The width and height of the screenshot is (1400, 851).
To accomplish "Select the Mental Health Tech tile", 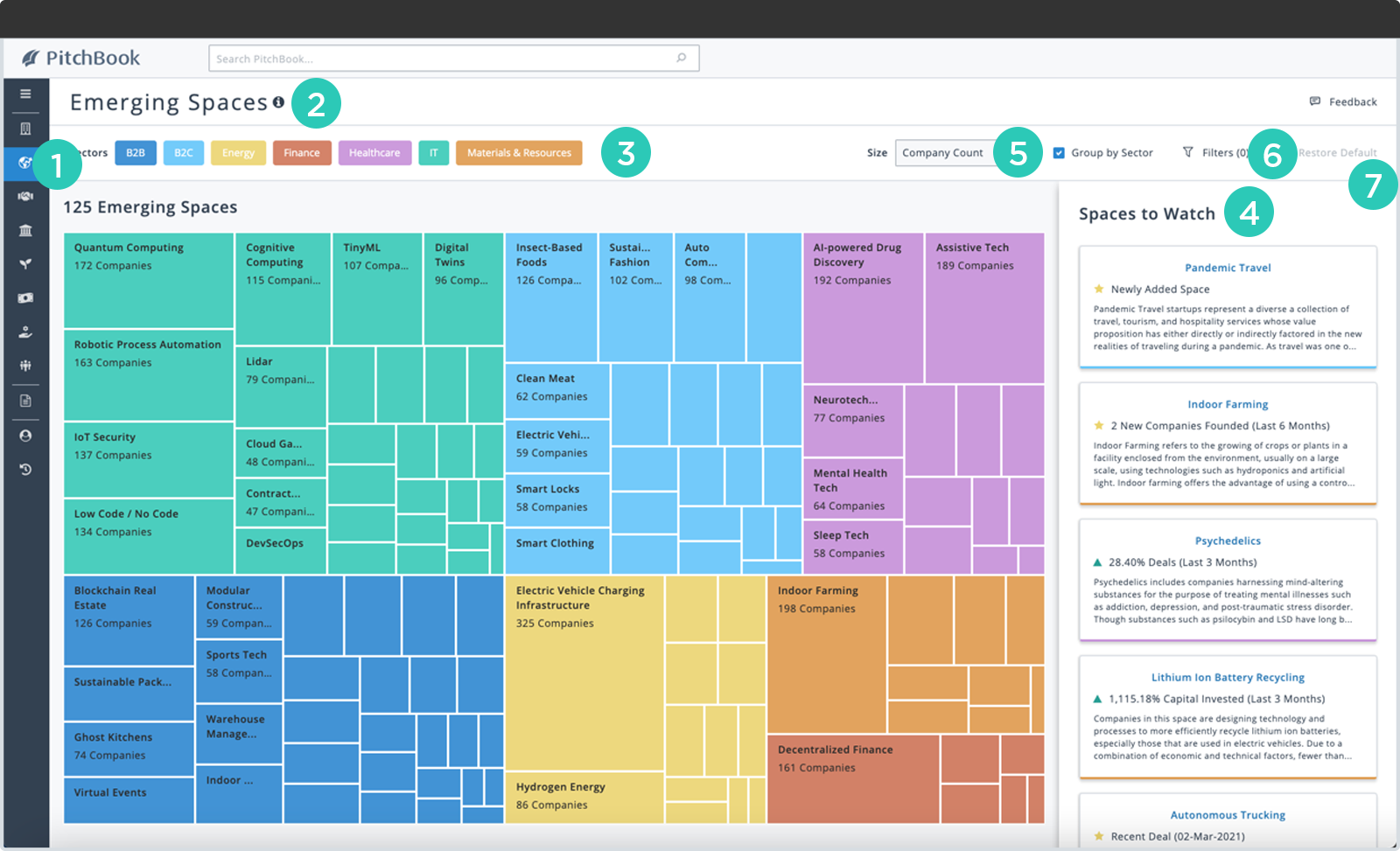I will point(853,490).
